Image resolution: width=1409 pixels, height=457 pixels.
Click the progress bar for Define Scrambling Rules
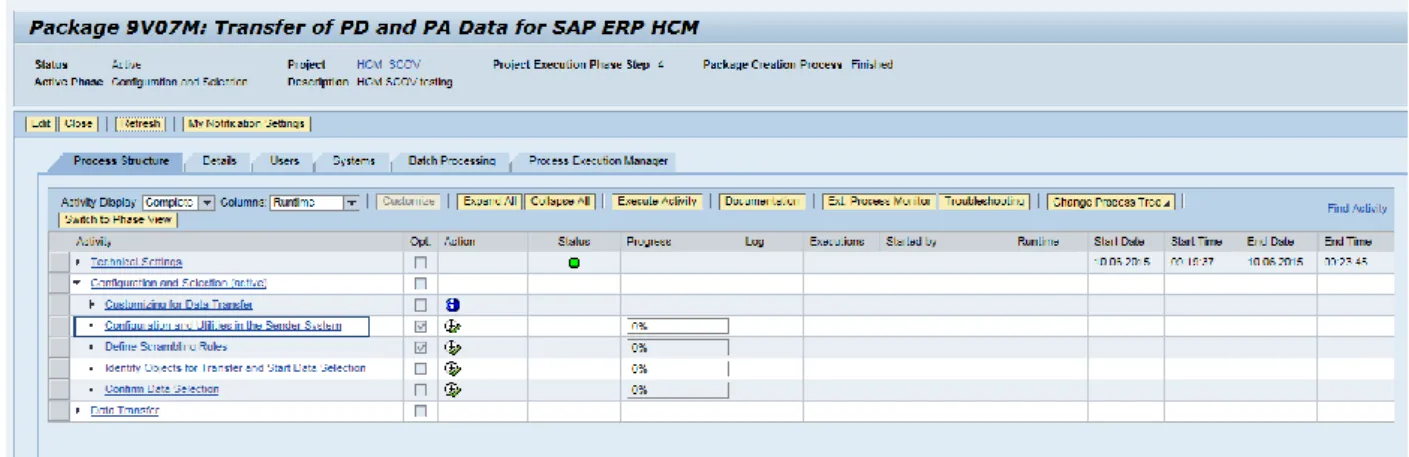(678, 347)
